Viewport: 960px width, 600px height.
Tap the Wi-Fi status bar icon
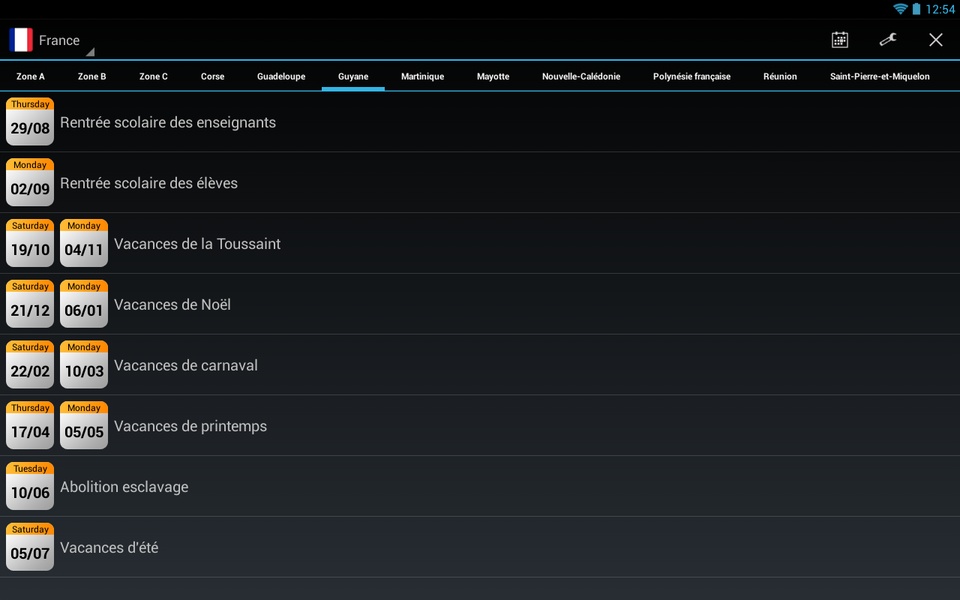click(900, 9)
